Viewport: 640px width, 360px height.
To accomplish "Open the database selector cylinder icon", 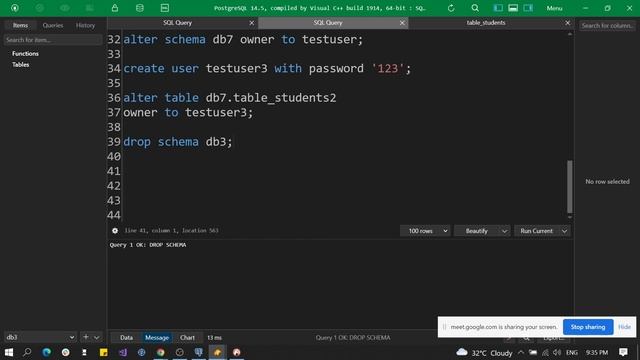I will click(140, 8).
